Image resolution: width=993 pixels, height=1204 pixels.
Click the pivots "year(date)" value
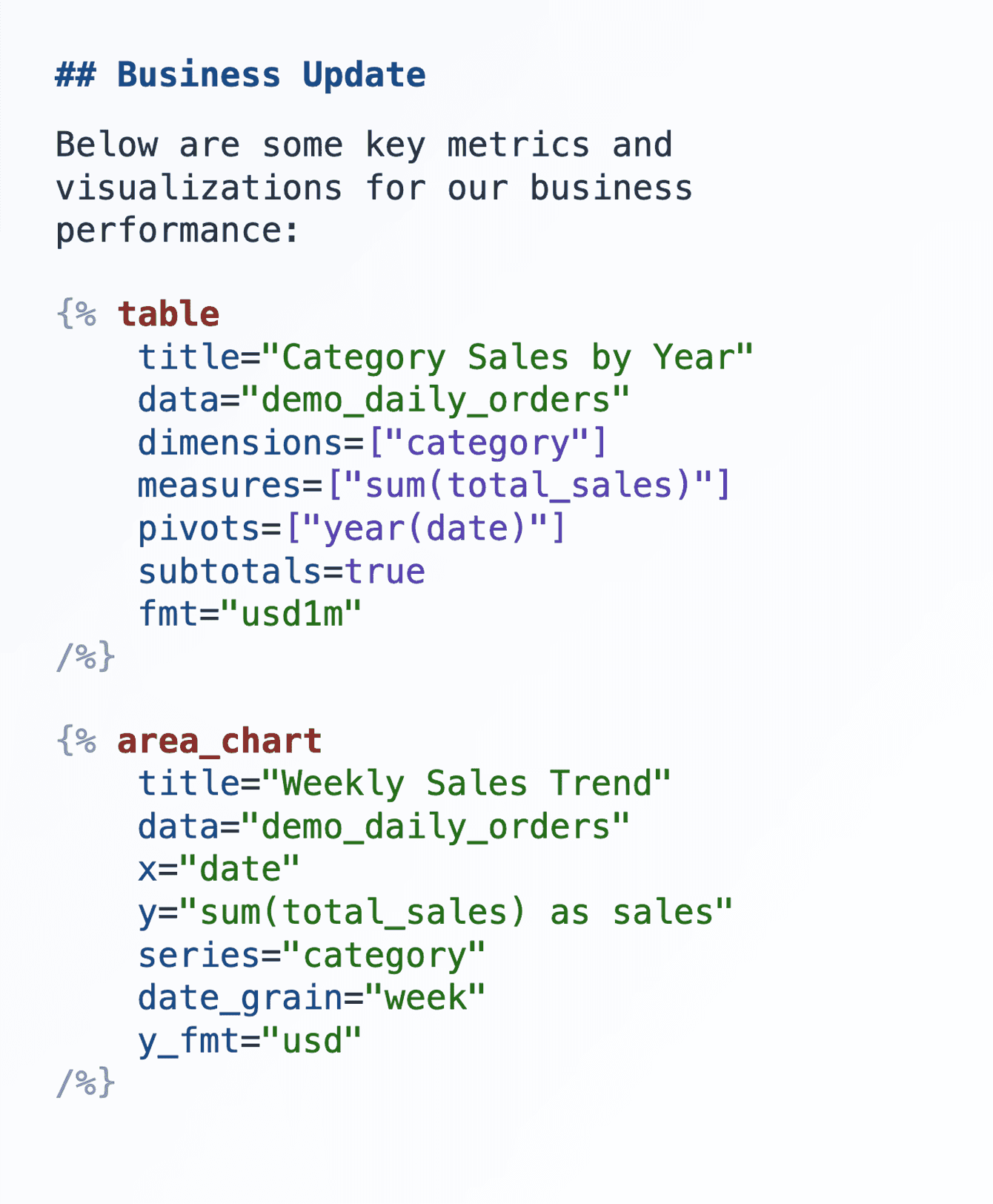(x=425, y=529)
